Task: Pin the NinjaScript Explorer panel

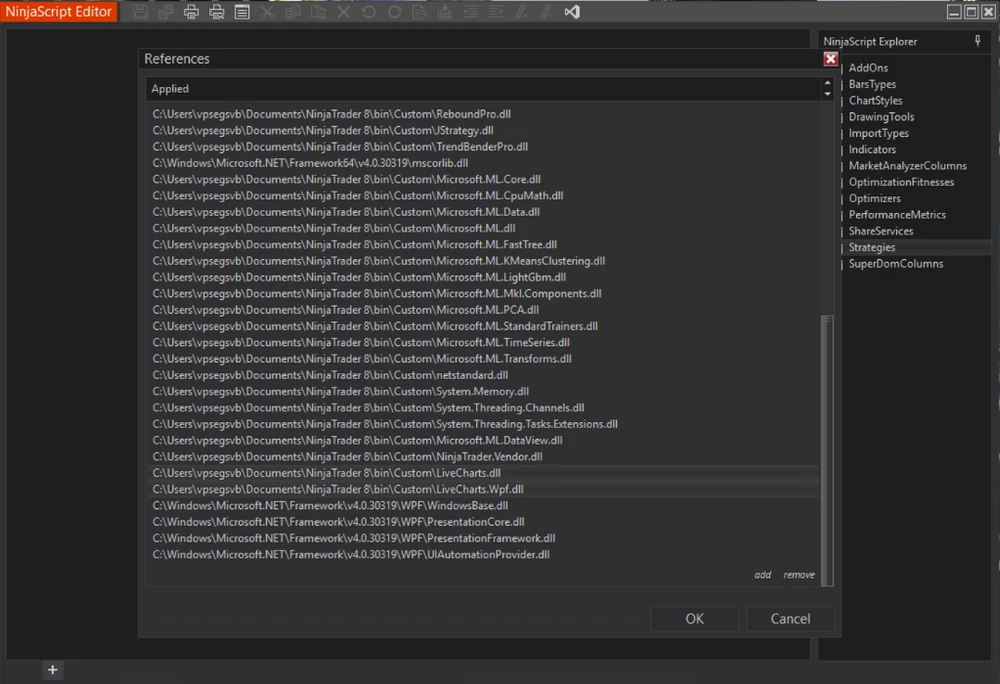Action: pos(978,41)
